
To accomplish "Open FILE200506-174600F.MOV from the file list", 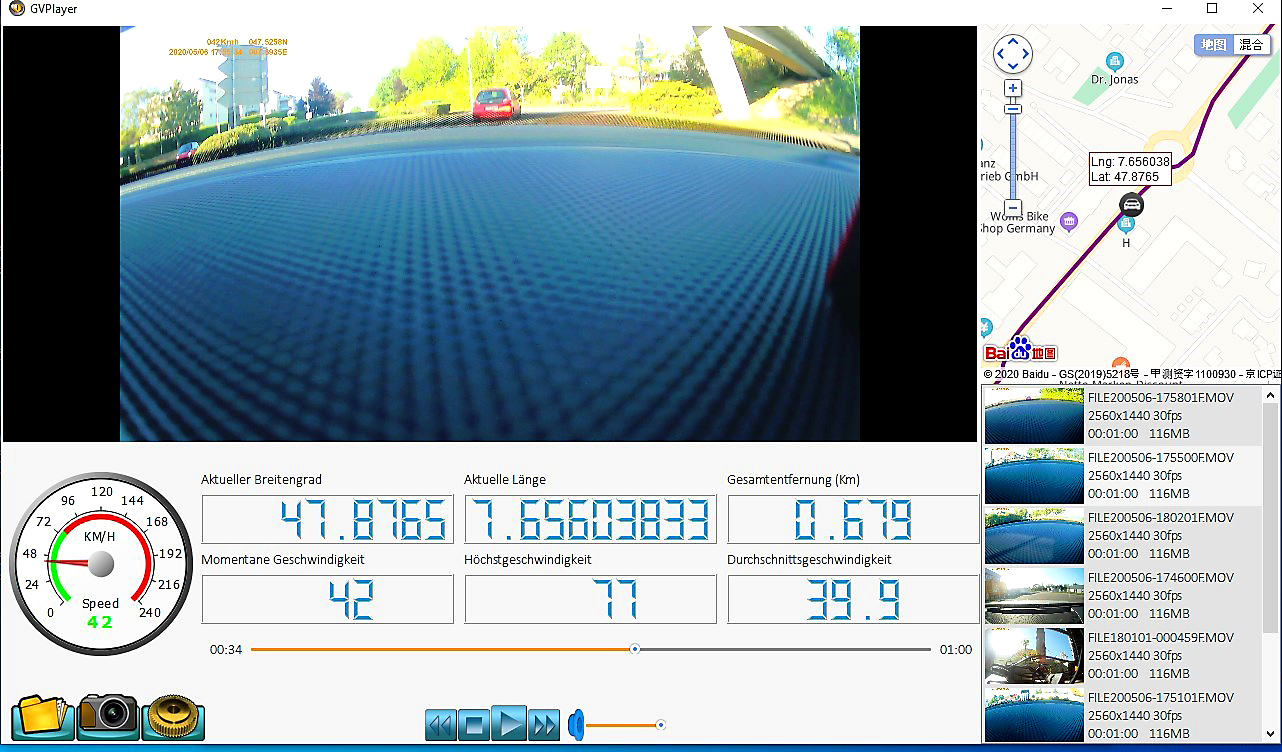I will point(1130,596).
